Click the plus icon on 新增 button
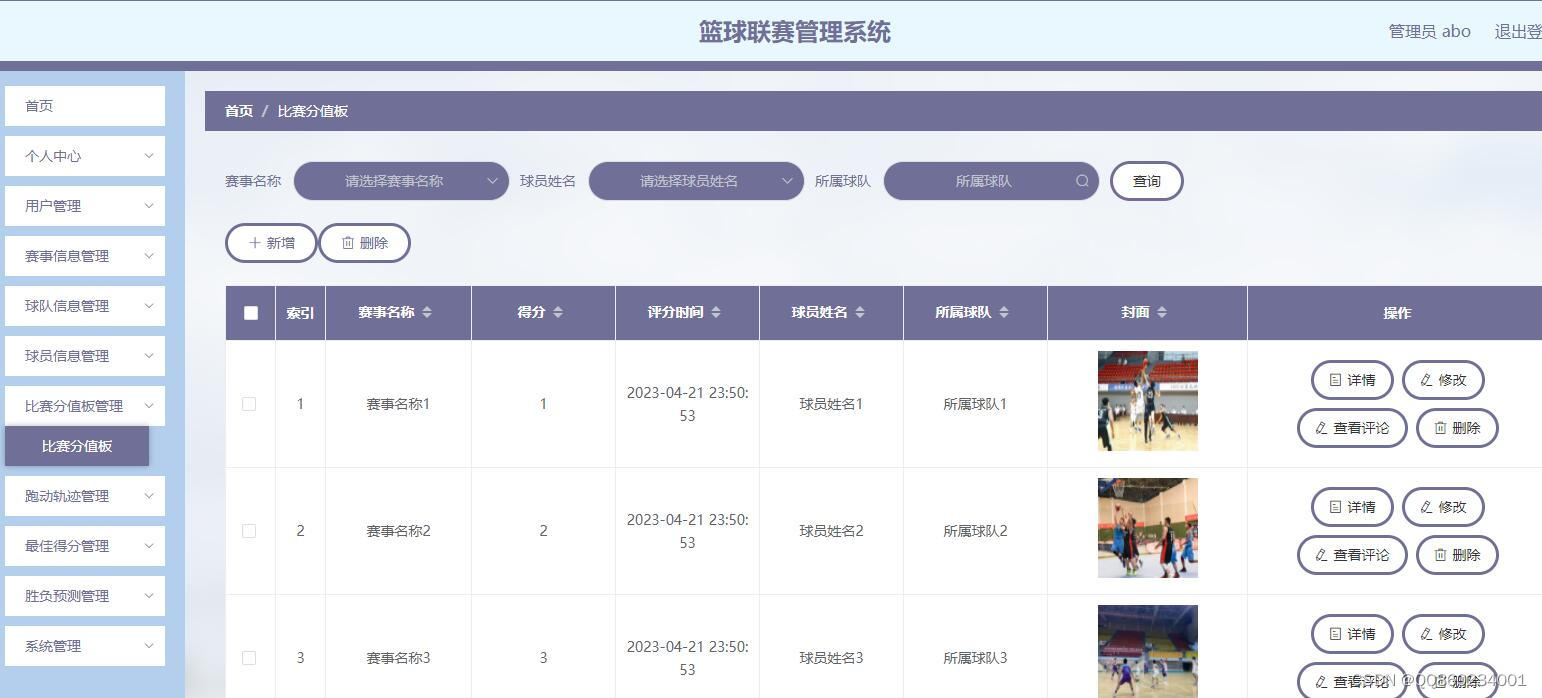Screen dimensions: 1542x698 click(x=256, y=242)
